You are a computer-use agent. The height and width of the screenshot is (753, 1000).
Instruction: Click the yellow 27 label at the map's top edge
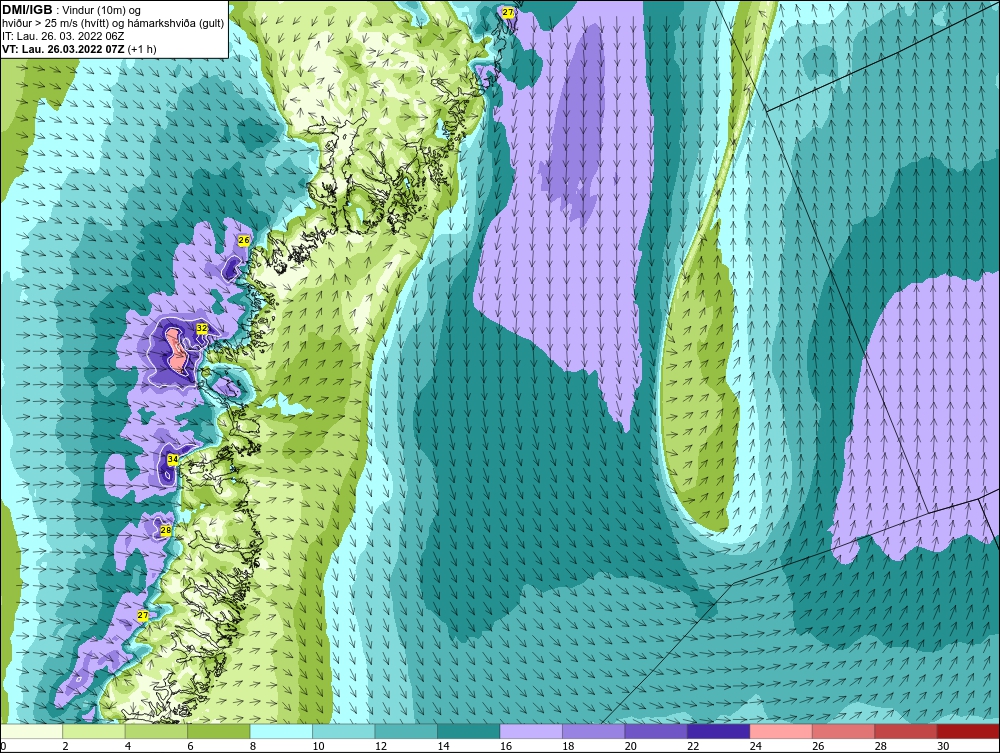tap(508, 13)
